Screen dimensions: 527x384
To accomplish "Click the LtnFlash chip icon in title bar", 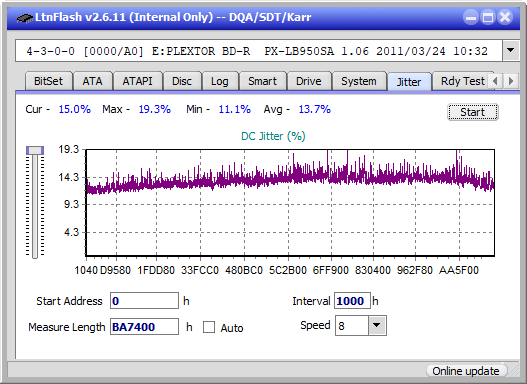I will [x=24, y=17].
